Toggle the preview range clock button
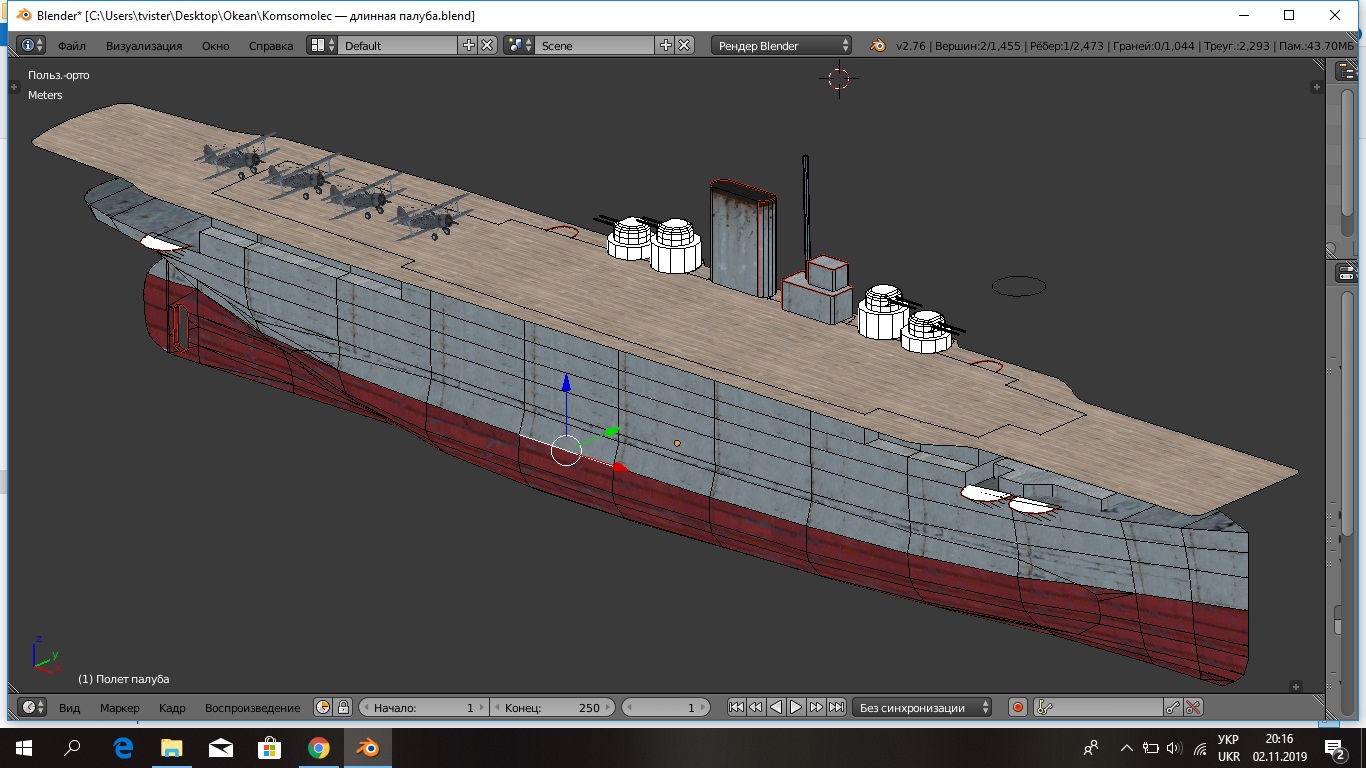Image resolution: width=1366 pixels, height=768 pixels. tap(323, 707)
